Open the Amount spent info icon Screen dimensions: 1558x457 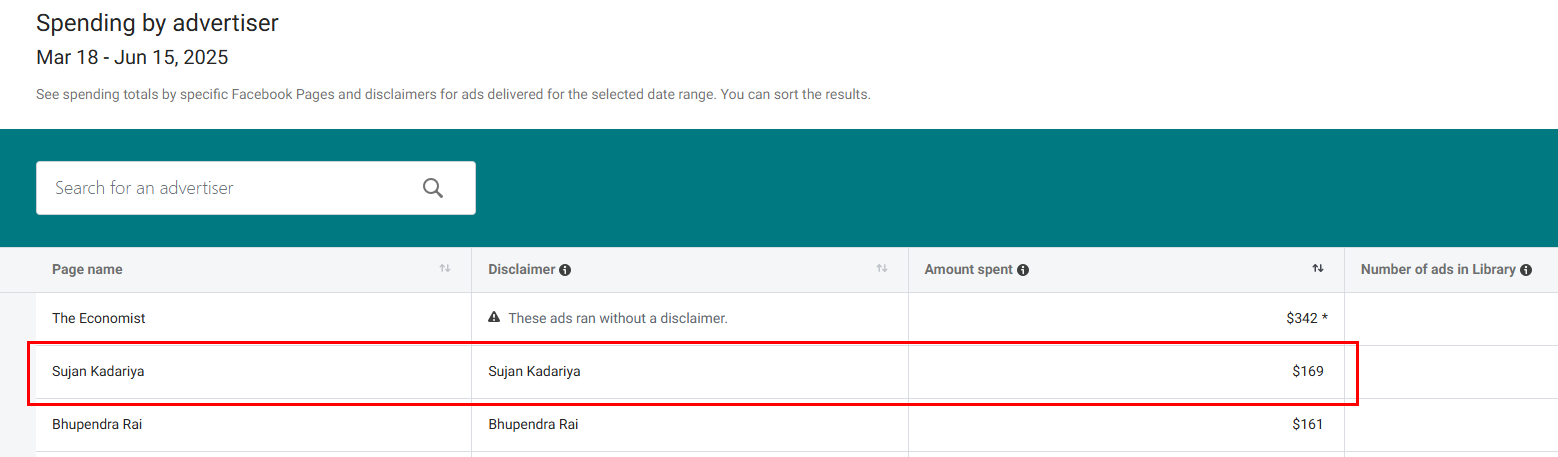click(x=1023, y=270)
